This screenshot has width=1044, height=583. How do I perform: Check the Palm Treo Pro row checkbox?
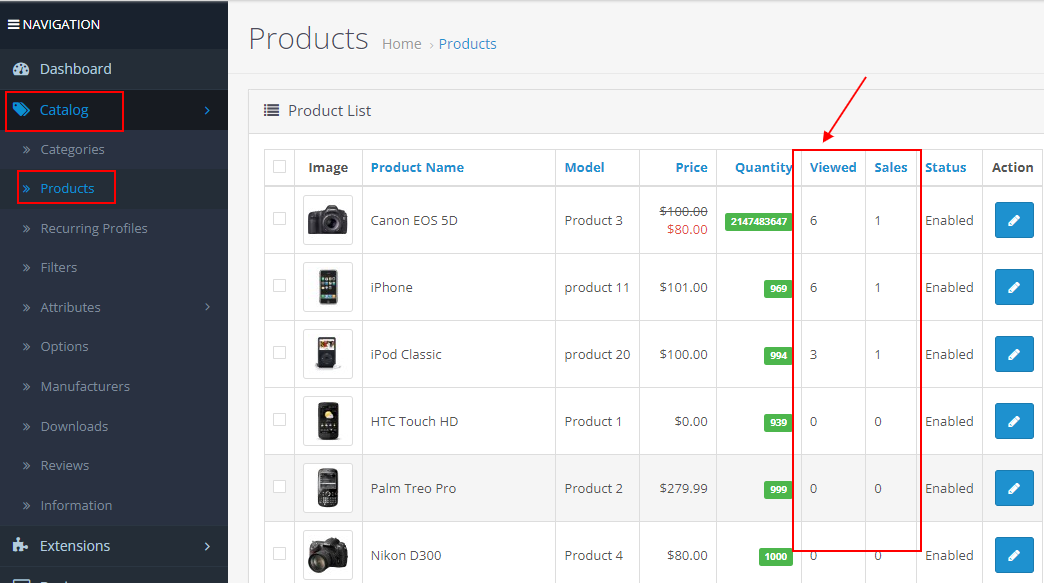tap(280, 486)
